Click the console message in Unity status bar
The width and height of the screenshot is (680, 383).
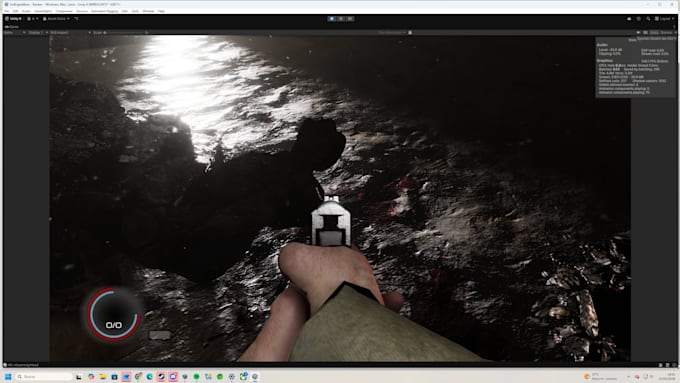point(23,365)
